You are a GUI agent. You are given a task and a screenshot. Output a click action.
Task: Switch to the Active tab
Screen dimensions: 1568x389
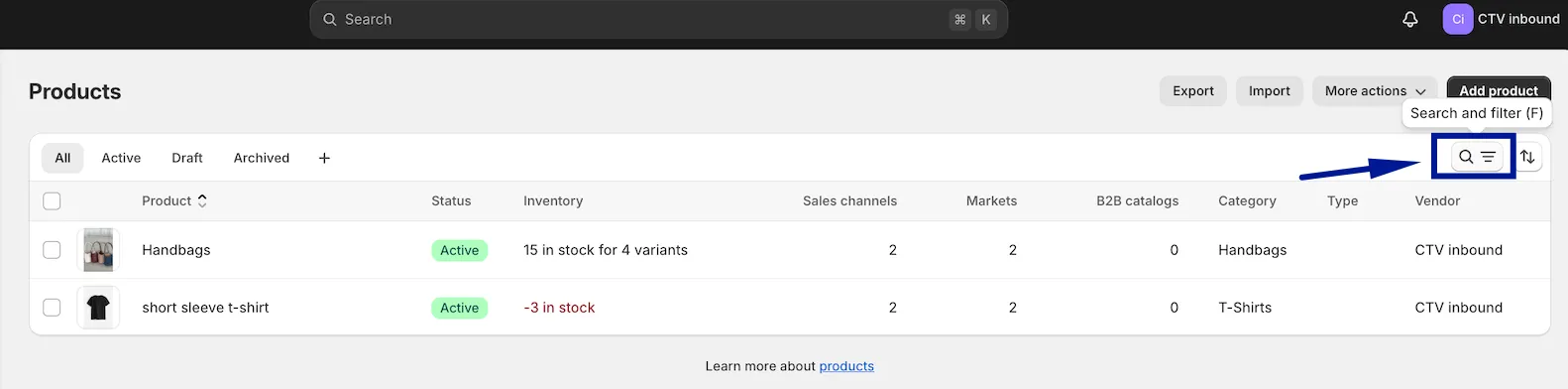[121, 158]
